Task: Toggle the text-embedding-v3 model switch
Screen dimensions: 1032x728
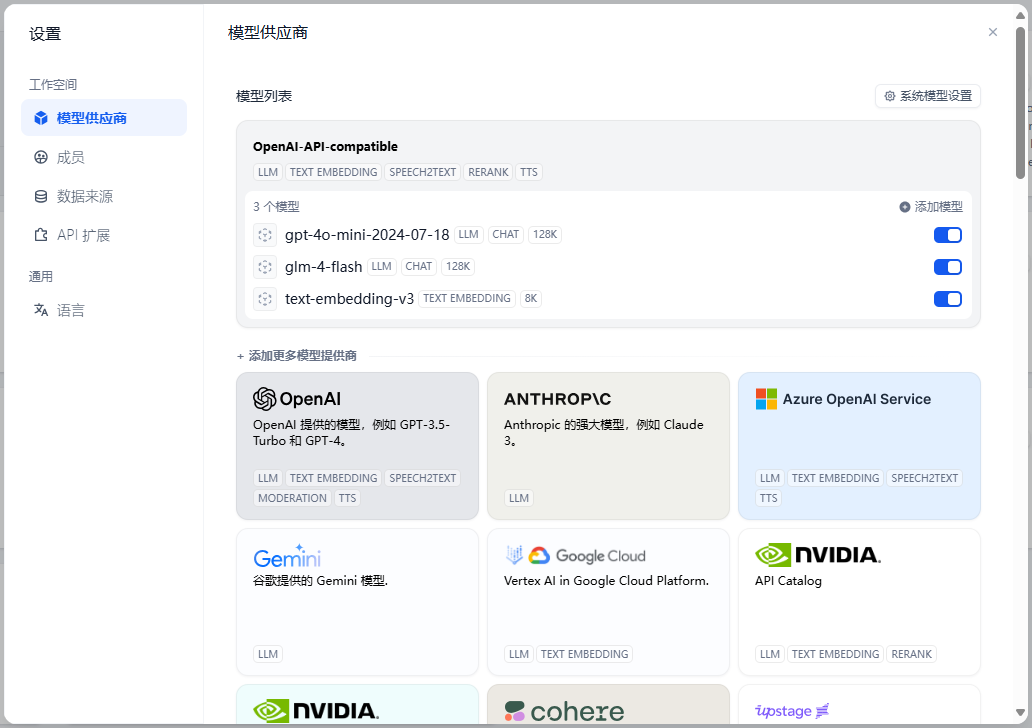Action: tap(948, 299)
